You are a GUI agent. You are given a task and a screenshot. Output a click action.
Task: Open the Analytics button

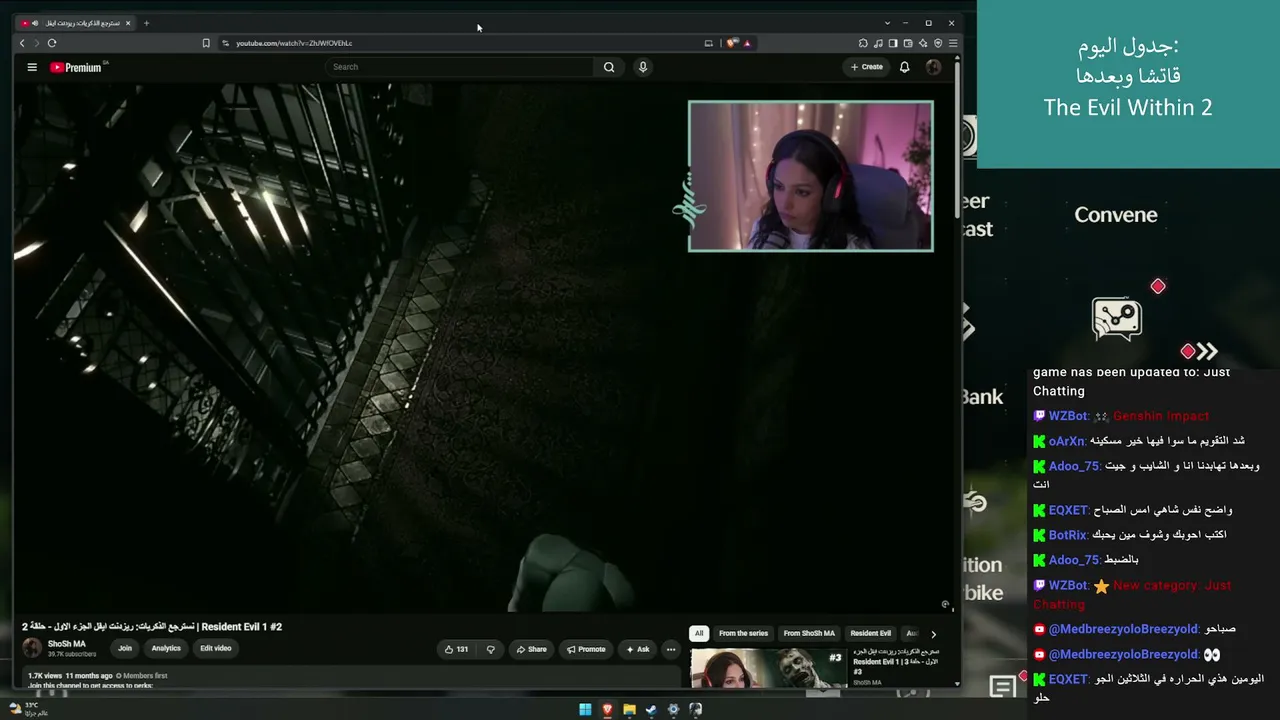coord(166,648)
